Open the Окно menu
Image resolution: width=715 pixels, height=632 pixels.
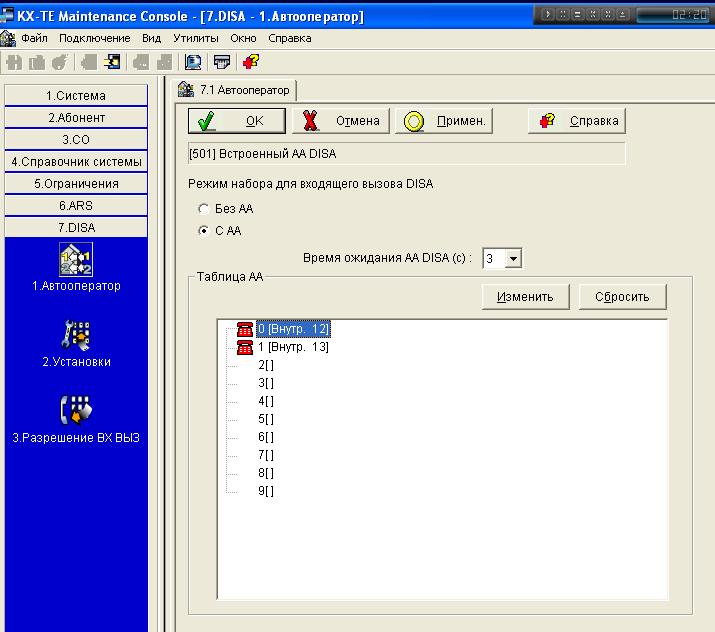243,38
